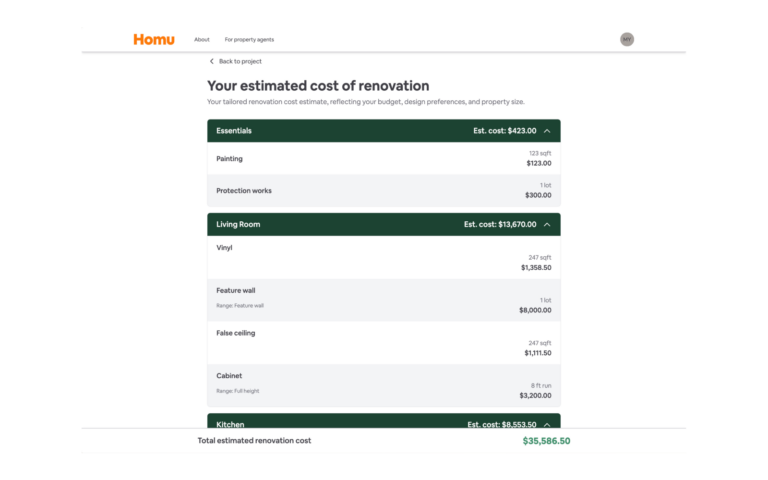The image size is (768, 480).
Task: Click Est. cost: $13,670.00 label
Action: pyautogui.click(x=500, y=224)
